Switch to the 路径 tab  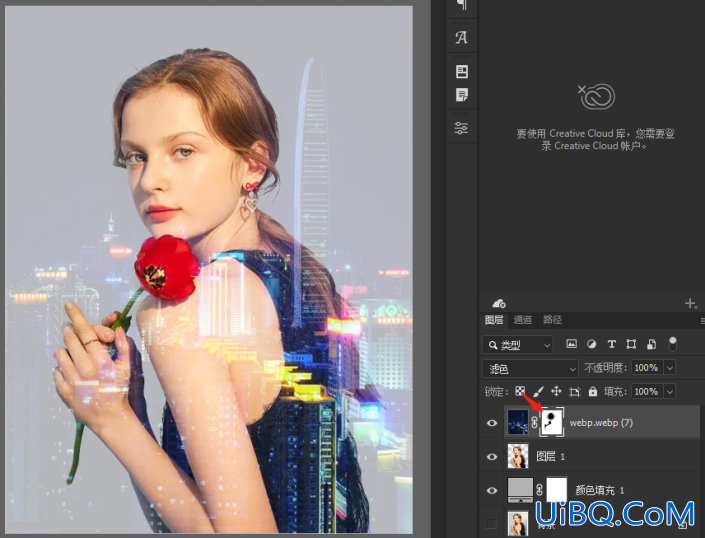(552, 320)
